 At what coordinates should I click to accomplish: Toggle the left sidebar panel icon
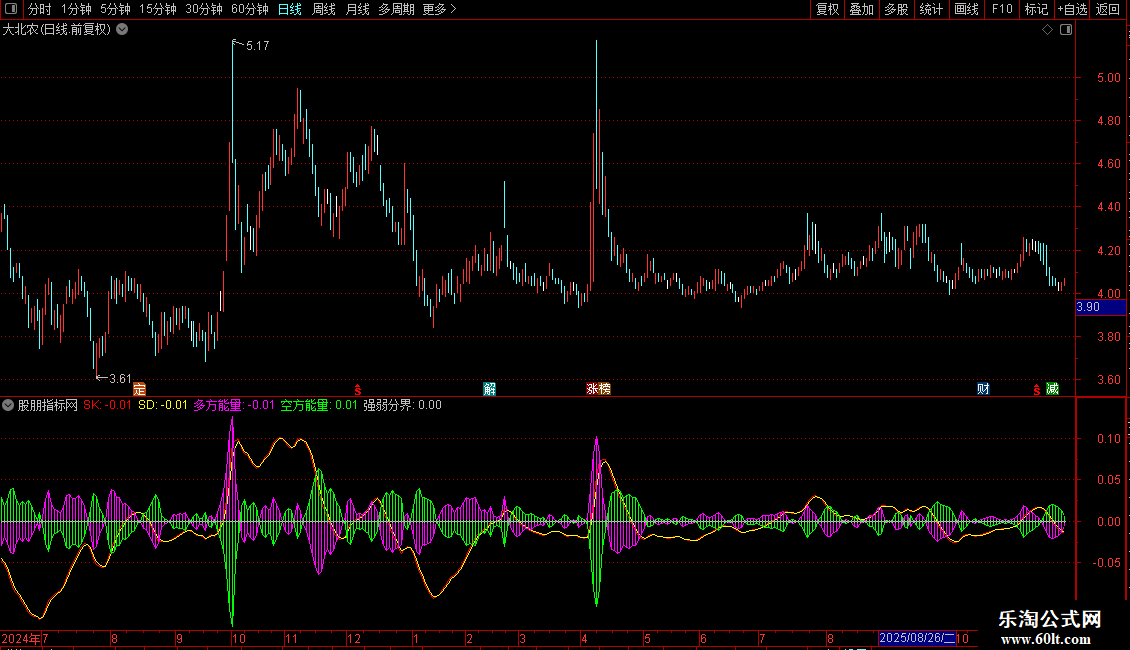click(x=10, y=9)
